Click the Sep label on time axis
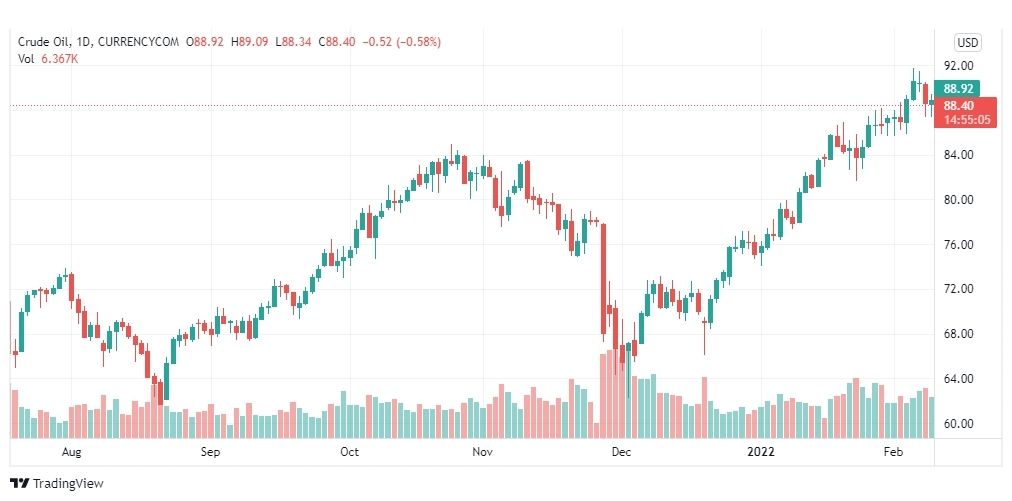The image size is (1012, 501). [x=210, y=452]
